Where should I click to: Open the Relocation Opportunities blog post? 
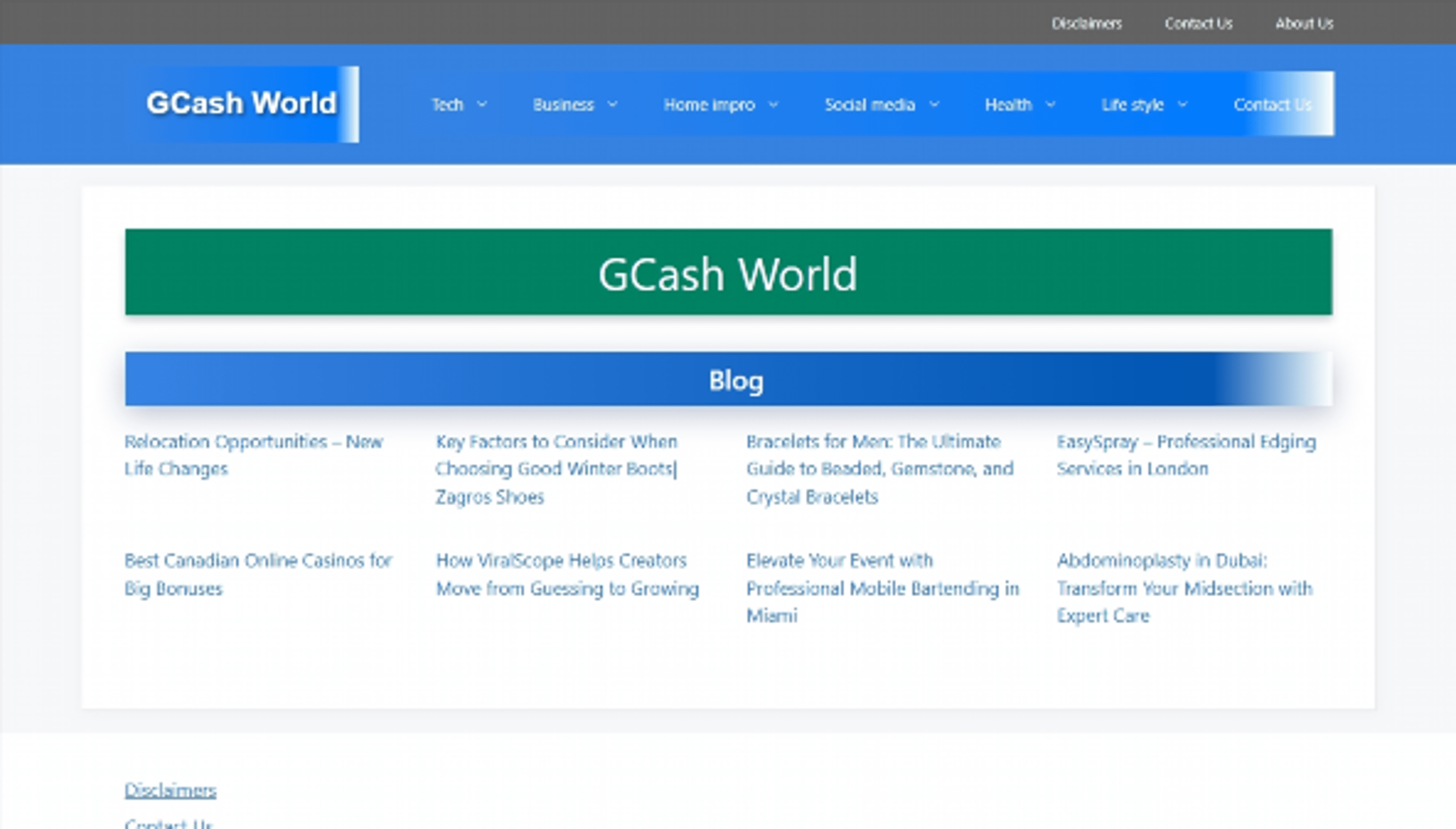254,455
